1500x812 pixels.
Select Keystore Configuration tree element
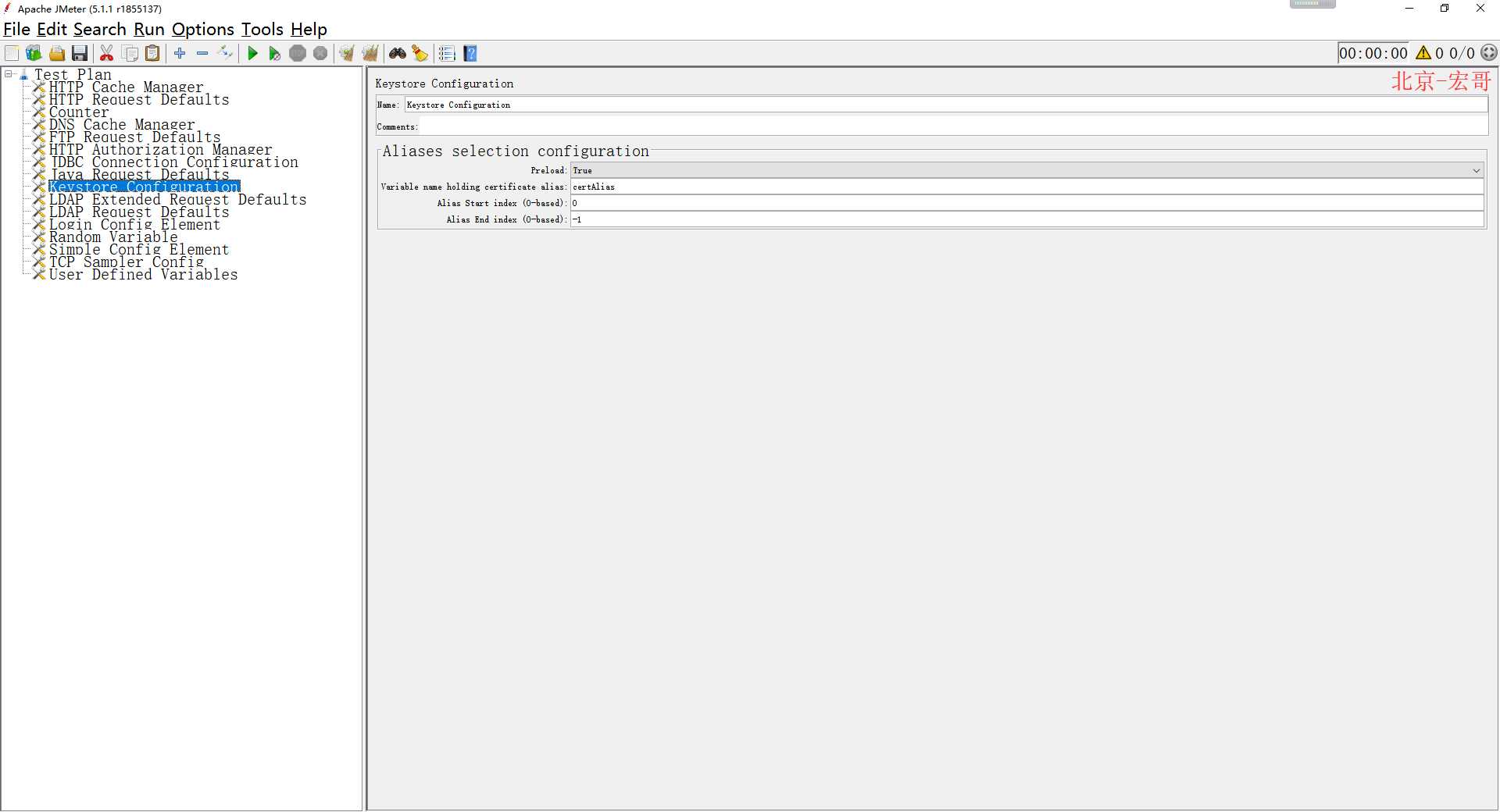point(145,187)
